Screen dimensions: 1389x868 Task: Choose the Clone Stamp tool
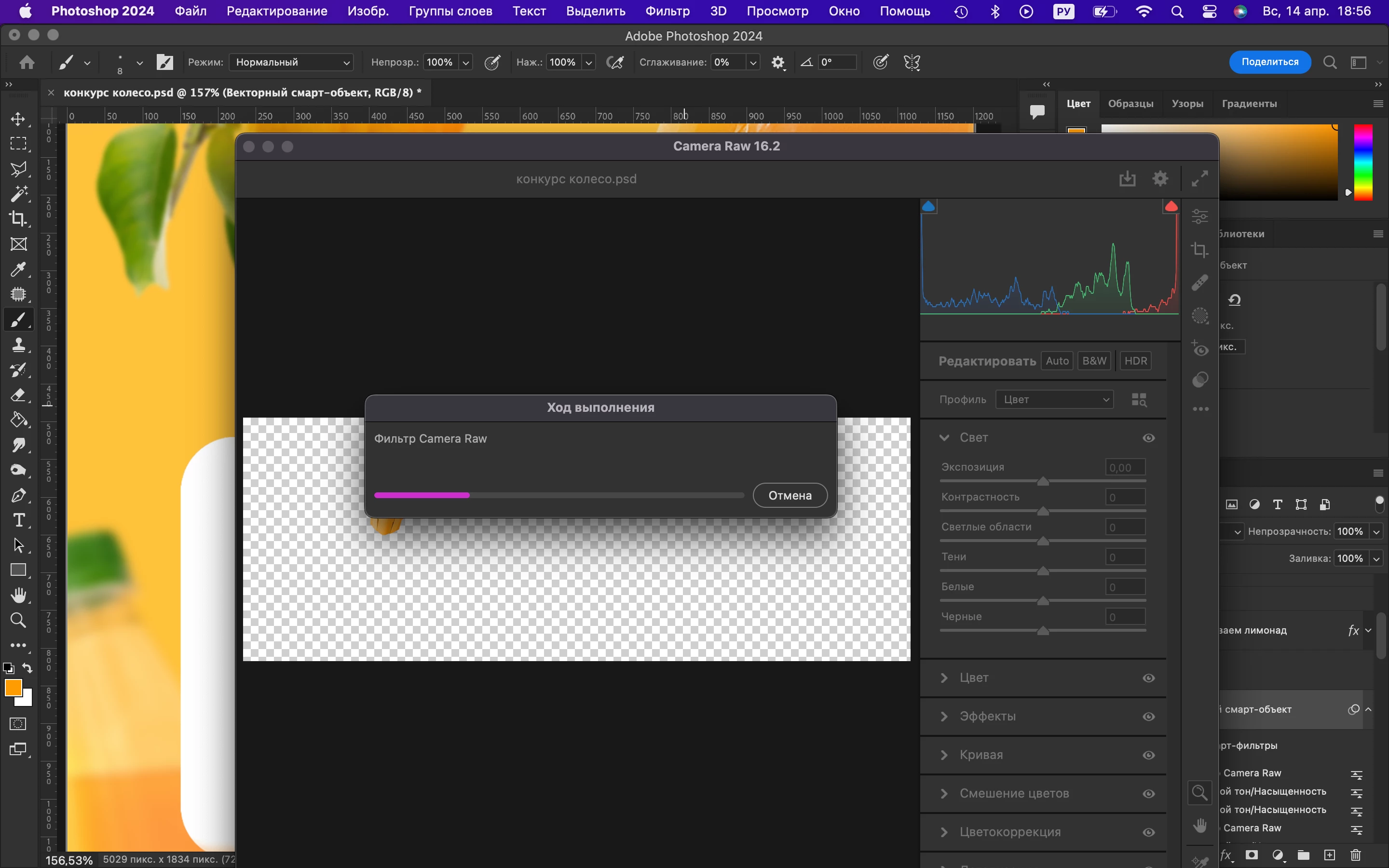[18, 344]
